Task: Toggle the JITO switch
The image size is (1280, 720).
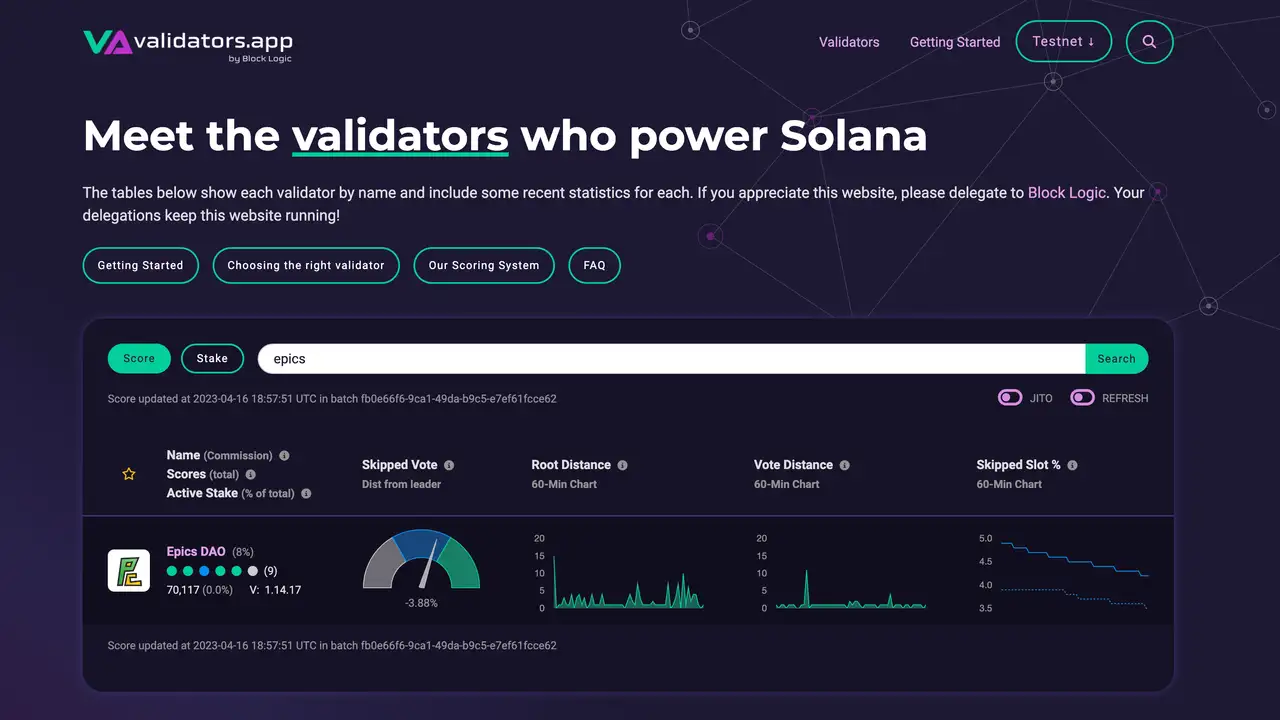Action: [x=1010, y=397]
